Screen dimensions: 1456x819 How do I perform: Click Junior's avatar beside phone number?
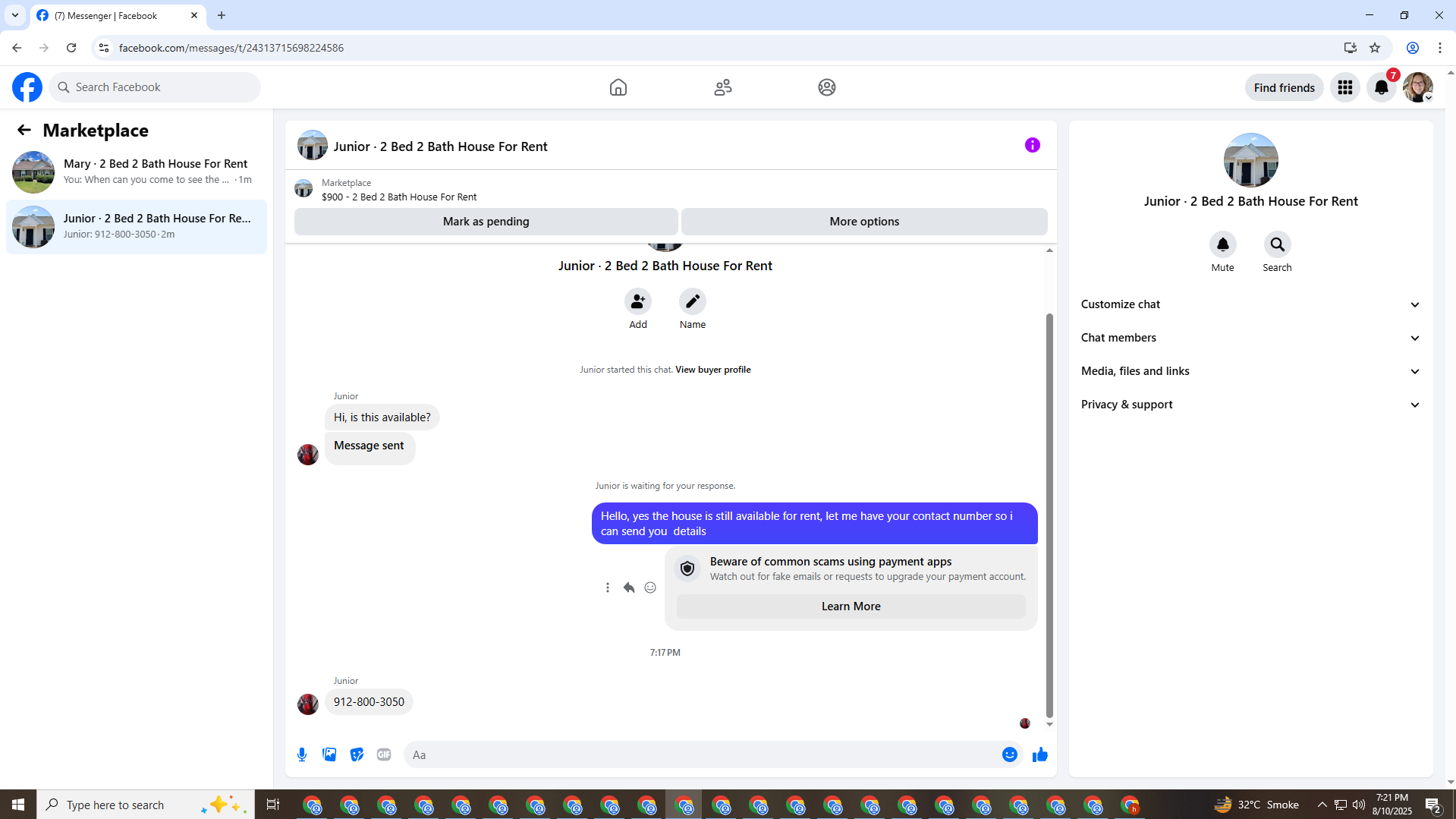[x=308, y=704]
